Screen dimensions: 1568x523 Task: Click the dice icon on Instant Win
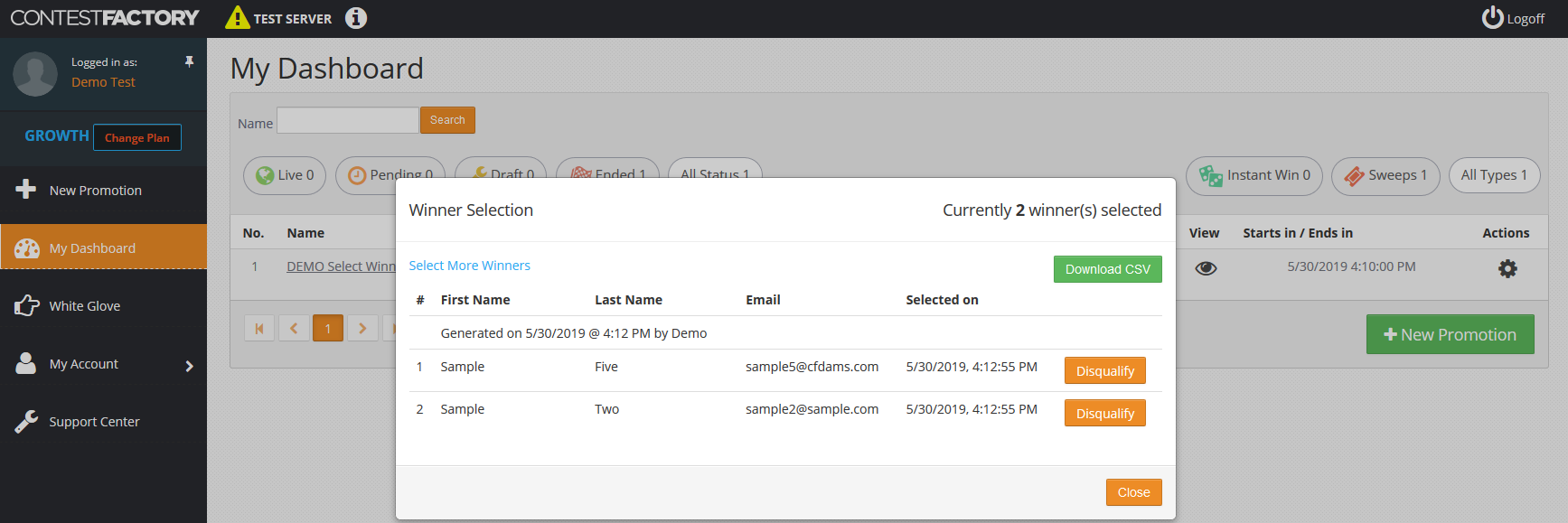tap(1210, 175)
